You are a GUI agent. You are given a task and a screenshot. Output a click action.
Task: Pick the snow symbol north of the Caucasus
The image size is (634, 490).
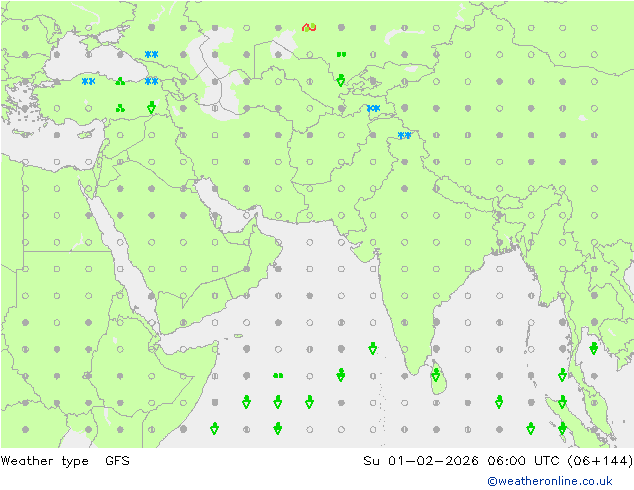[152, 54]
